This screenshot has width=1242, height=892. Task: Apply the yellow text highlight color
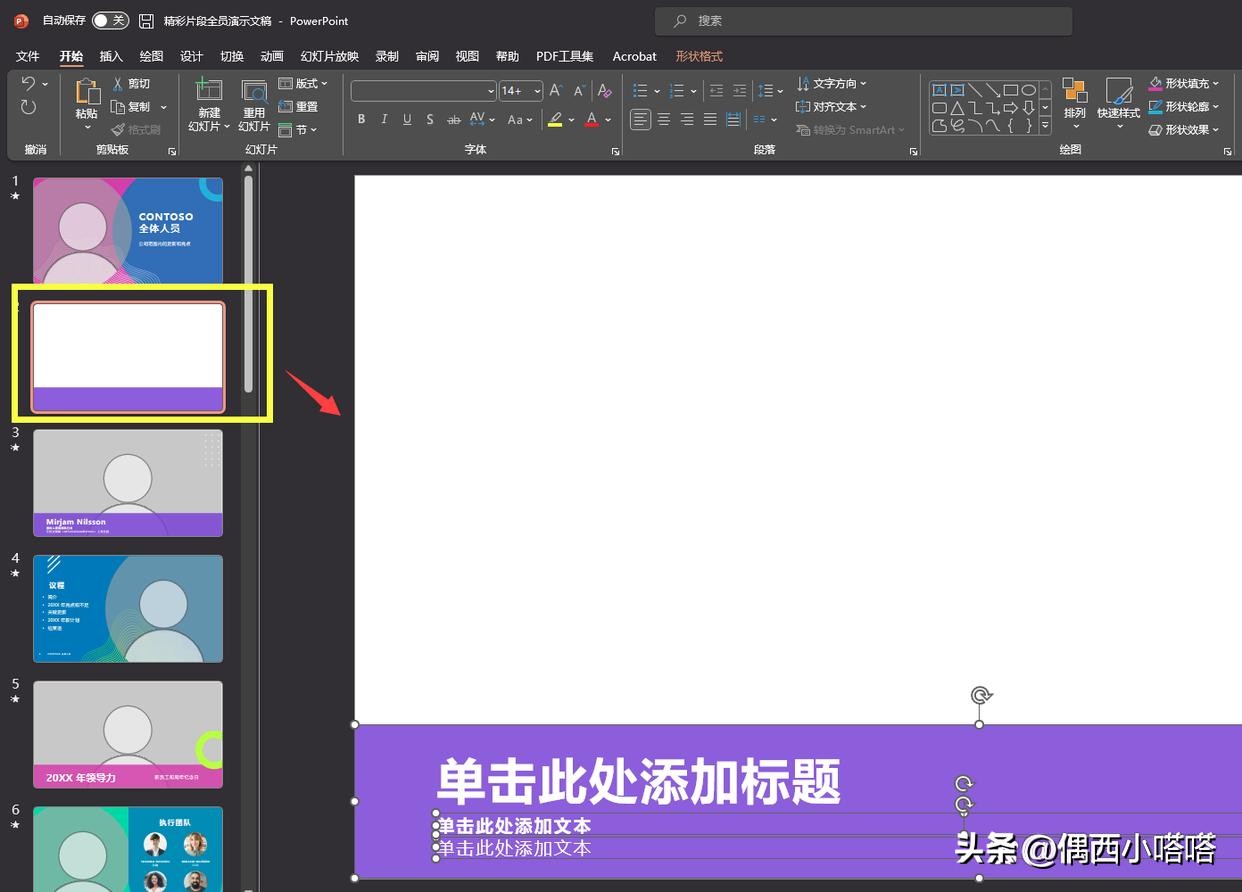pos(555,120)
